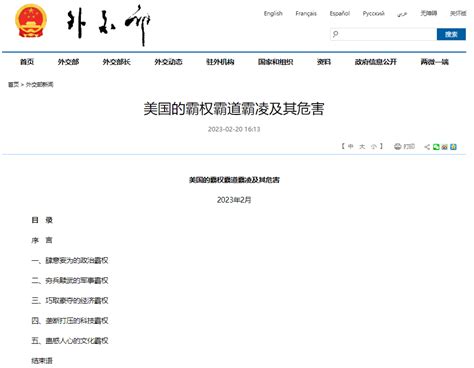Click the 关怀版 care-mode link
This screenshot has height=368, width=474.
458,13
